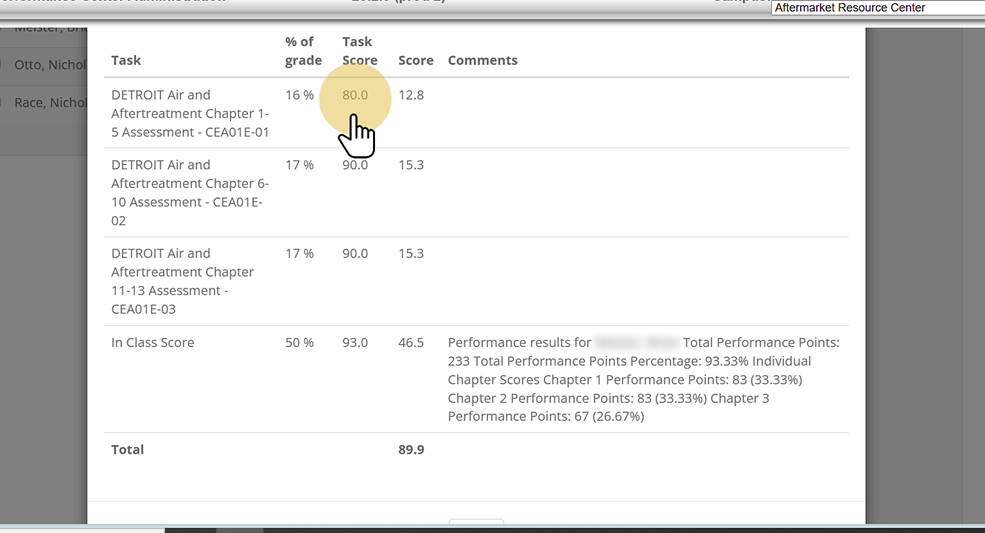The height and width of the screenshot is (533, 985).
Task: Click the Comments column header
Action: pos(482,60)
